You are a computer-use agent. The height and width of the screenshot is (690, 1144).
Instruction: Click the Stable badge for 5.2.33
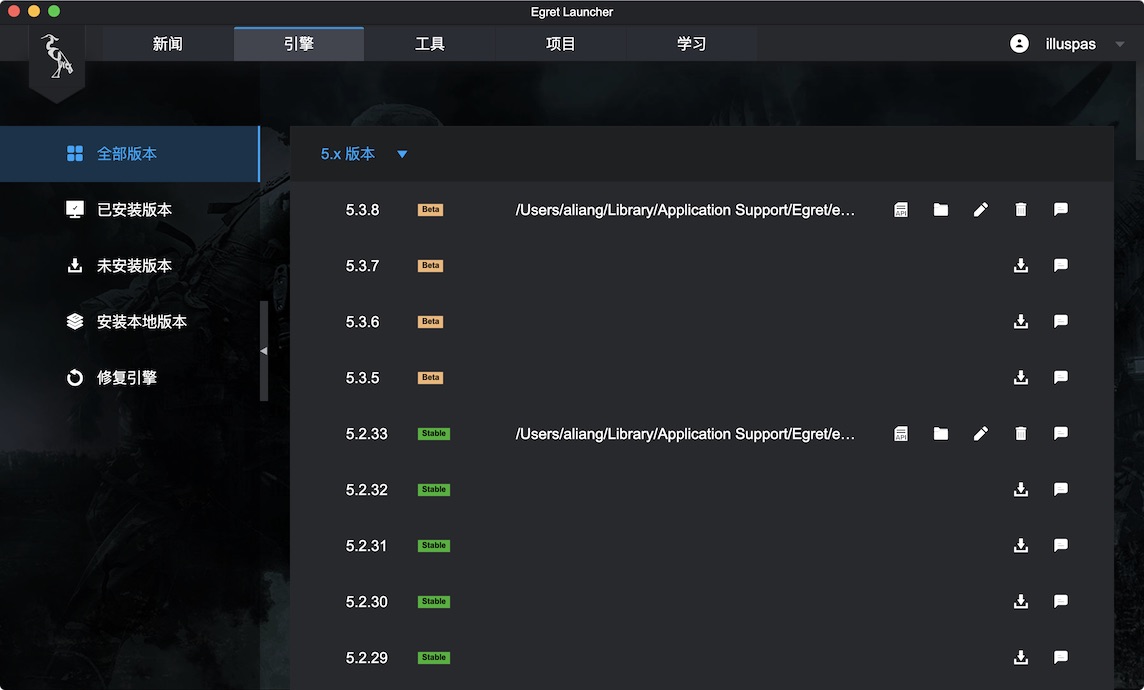coord(433,434)
